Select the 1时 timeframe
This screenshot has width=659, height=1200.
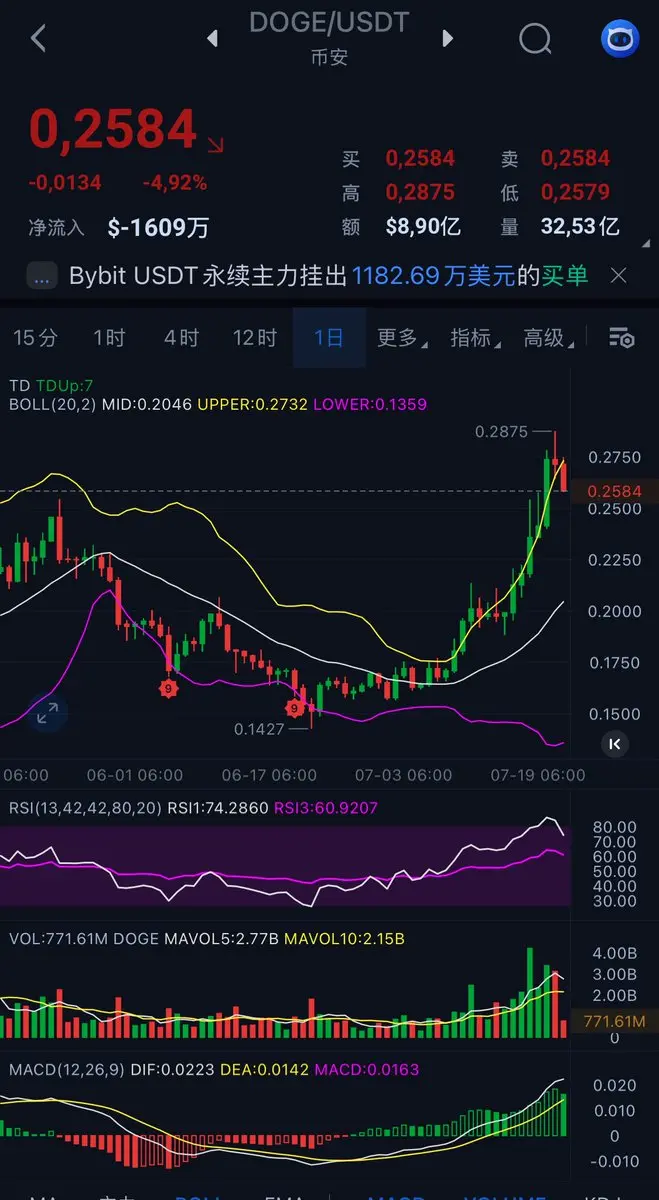click(109, 338)
